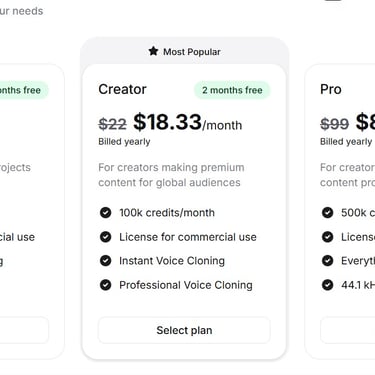Click Pro plan License checkmark icon
Screen dimensions: 375x375
pyautogui.click(x=327, y=237)
